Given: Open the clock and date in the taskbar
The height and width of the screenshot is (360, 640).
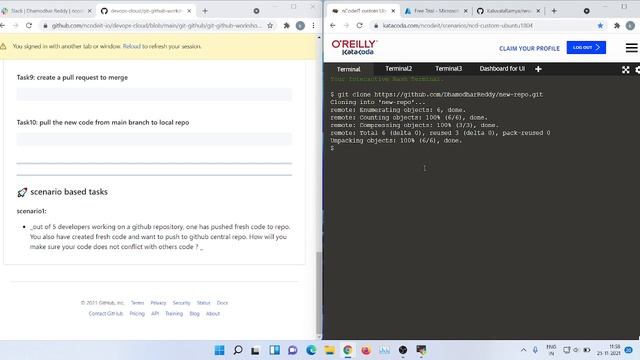Looking at the screenshot, I should pos(609,350).
